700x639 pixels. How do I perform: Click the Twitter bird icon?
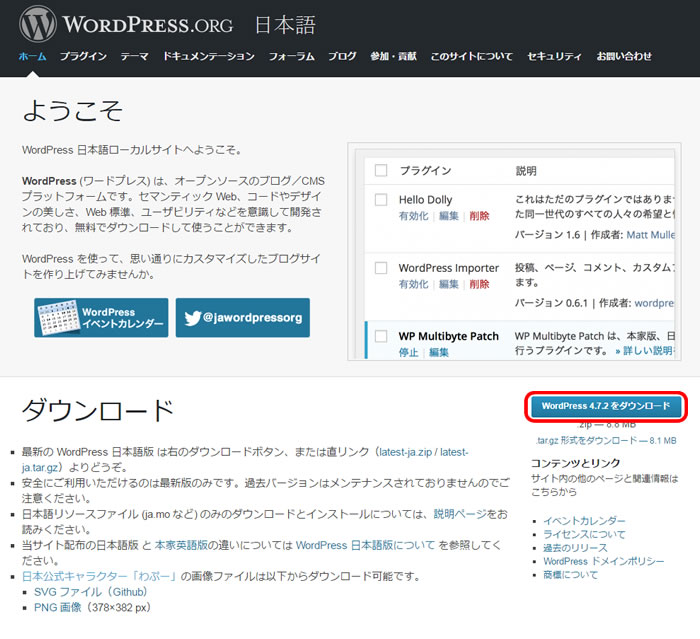193,318
